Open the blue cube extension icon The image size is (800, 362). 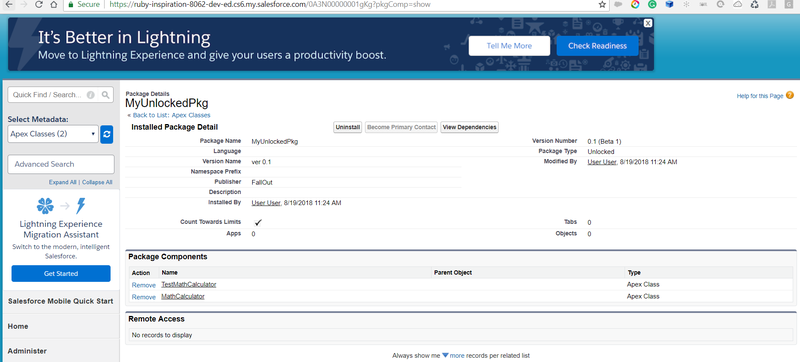point(669,4)
